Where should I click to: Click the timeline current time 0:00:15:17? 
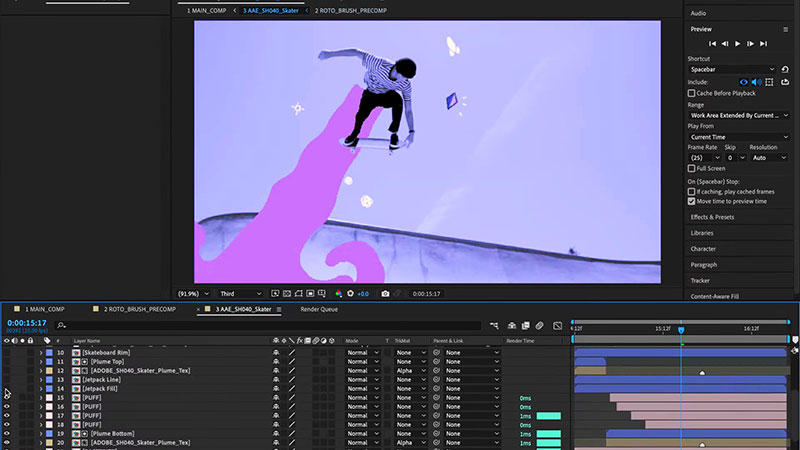[x=27, y=323]
